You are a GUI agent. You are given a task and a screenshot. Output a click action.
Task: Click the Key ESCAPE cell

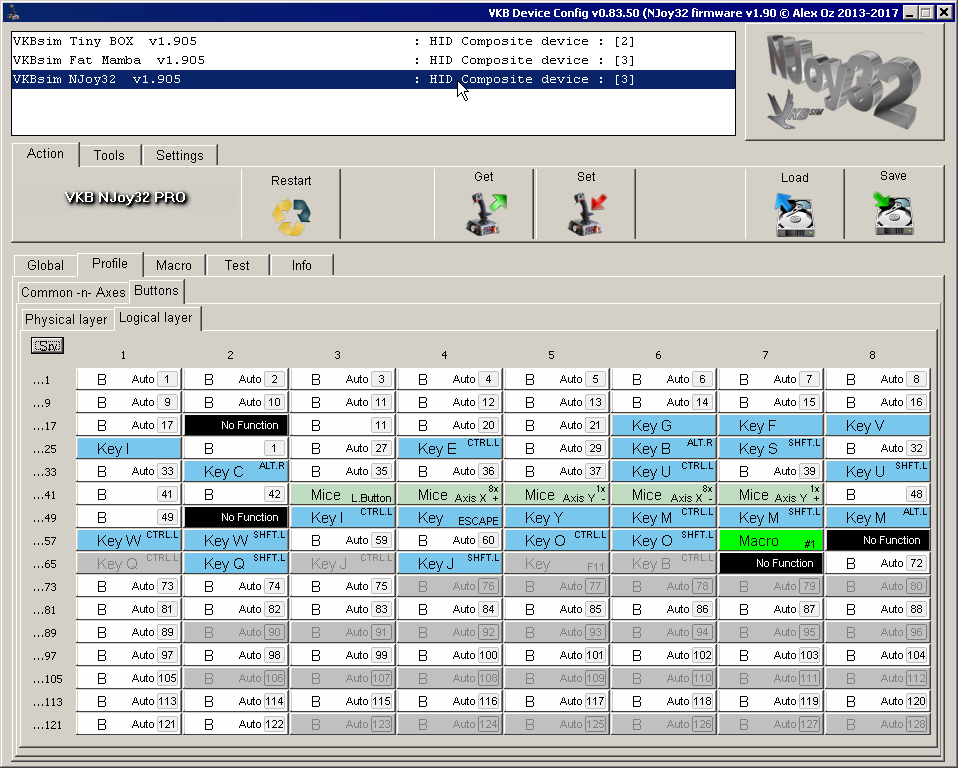(450, 517)
